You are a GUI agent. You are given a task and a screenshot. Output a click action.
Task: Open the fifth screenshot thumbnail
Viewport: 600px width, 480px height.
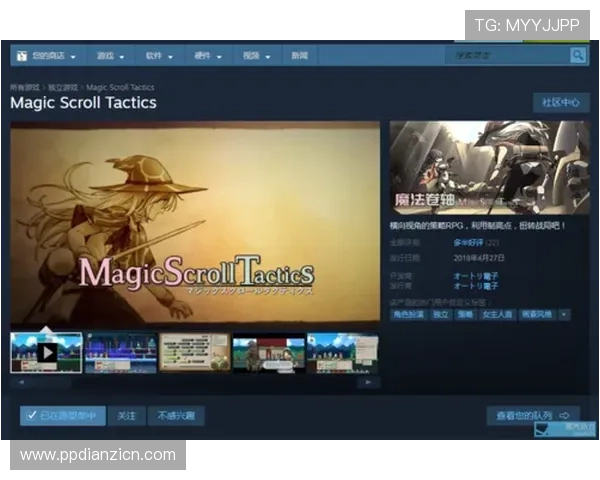click(x=343, y=353)
